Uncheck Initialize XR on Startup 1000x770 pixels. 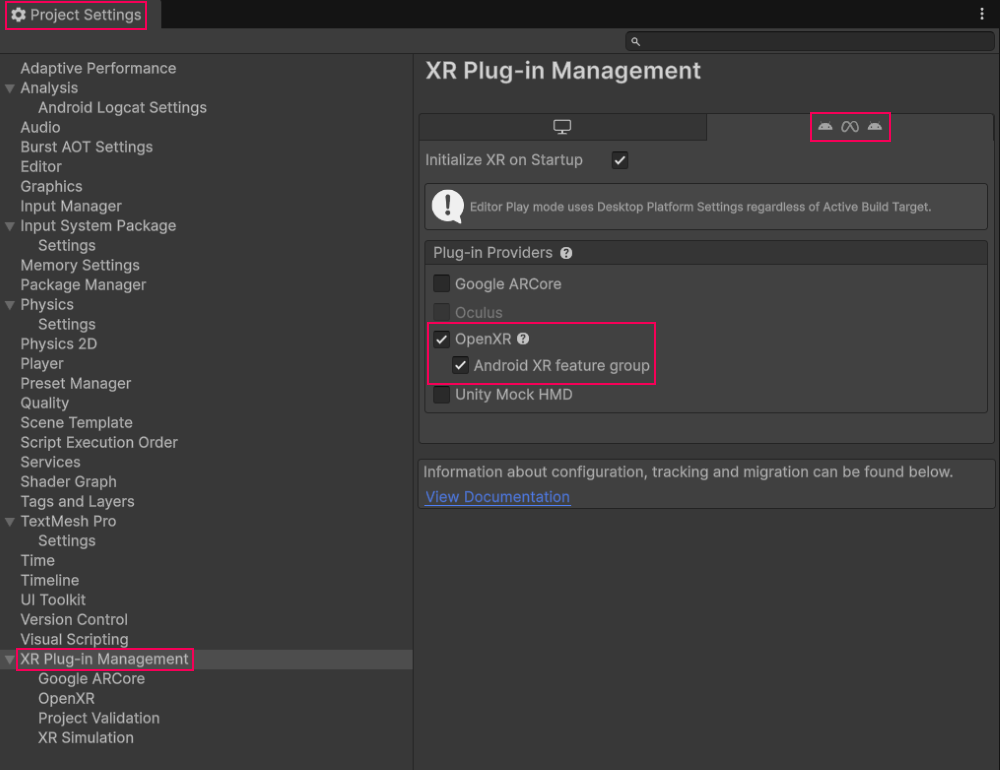[x=619, y=160]
